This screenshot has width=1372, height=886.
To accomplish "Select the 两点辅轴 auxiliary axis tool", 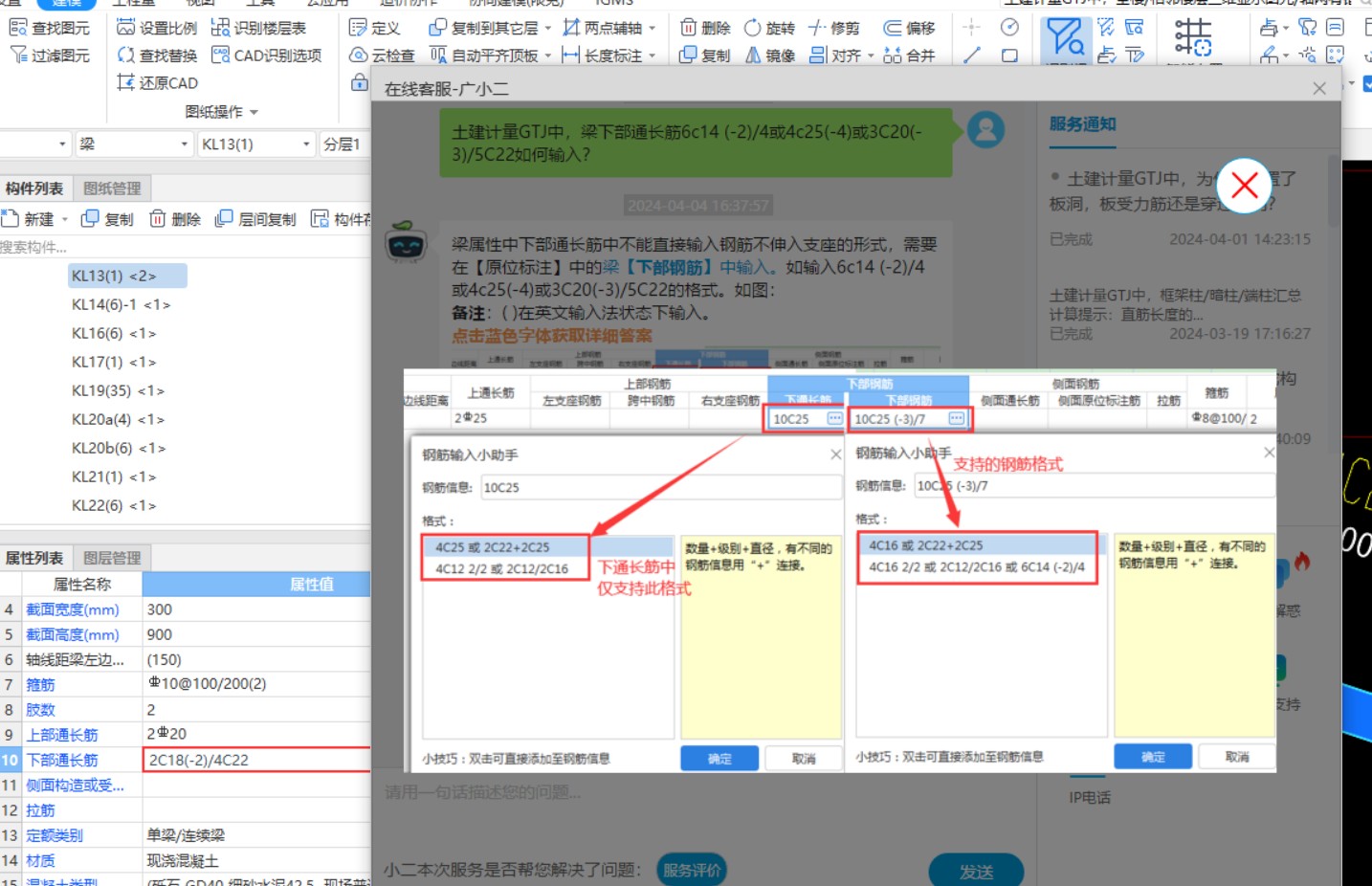I will point(602,28).
